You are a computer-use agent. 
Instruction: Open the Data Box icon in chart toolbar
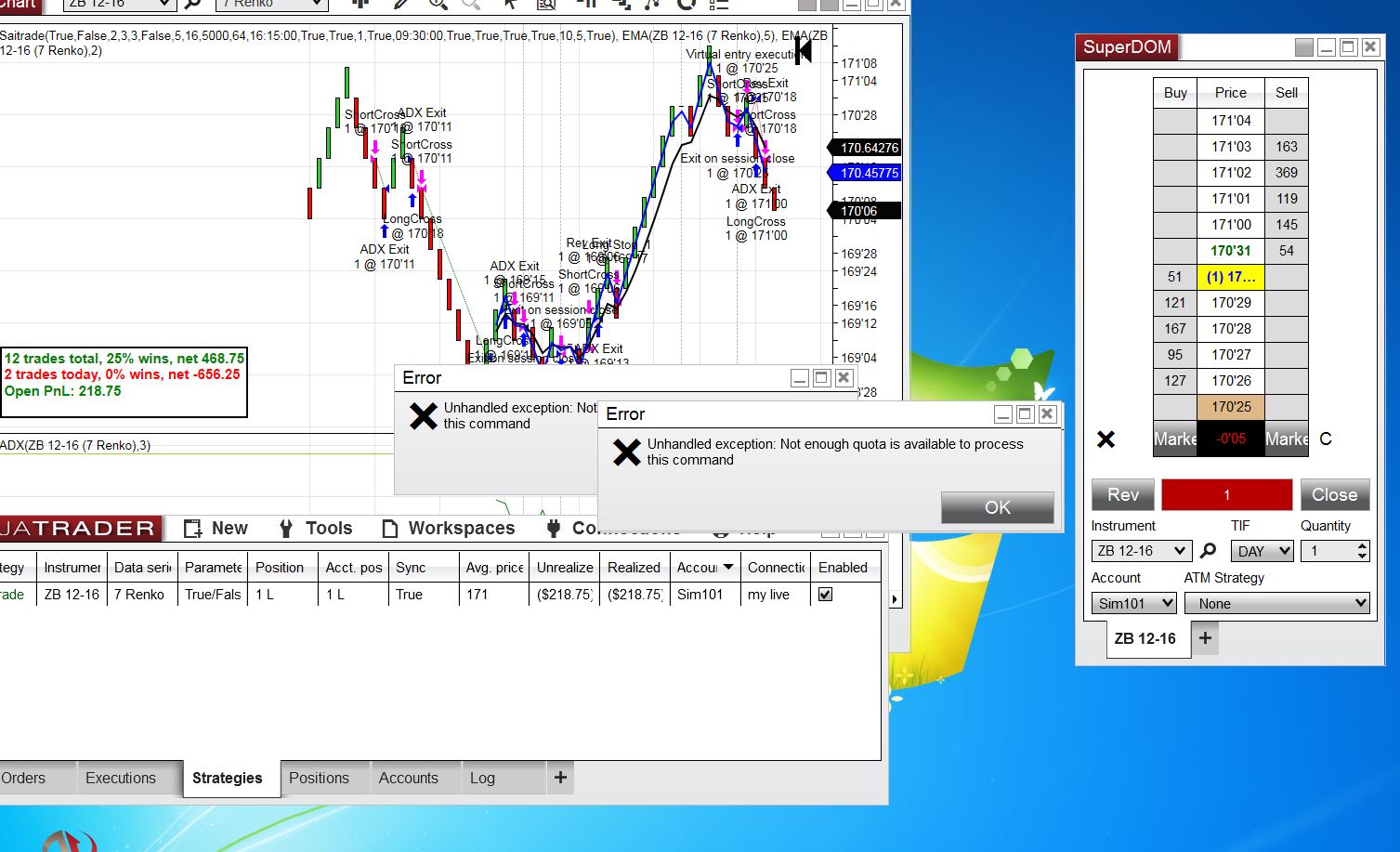coord(546,3)
